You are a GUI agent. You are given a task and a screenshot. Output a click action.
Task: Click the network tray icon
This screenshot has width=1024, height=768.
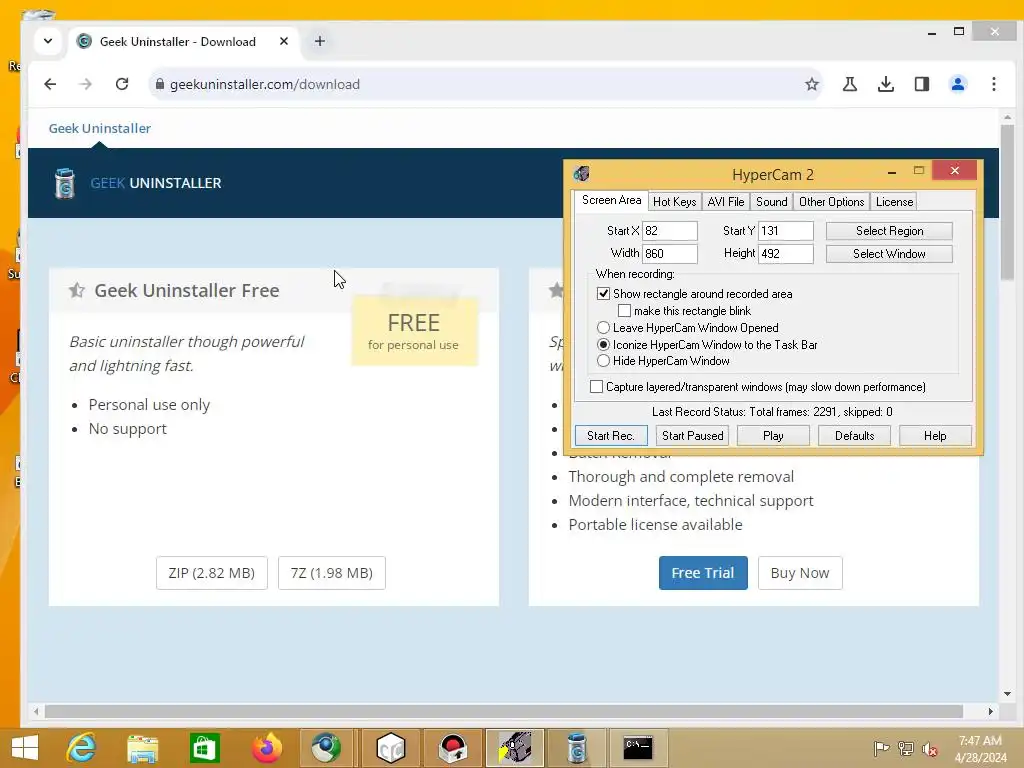905,749
